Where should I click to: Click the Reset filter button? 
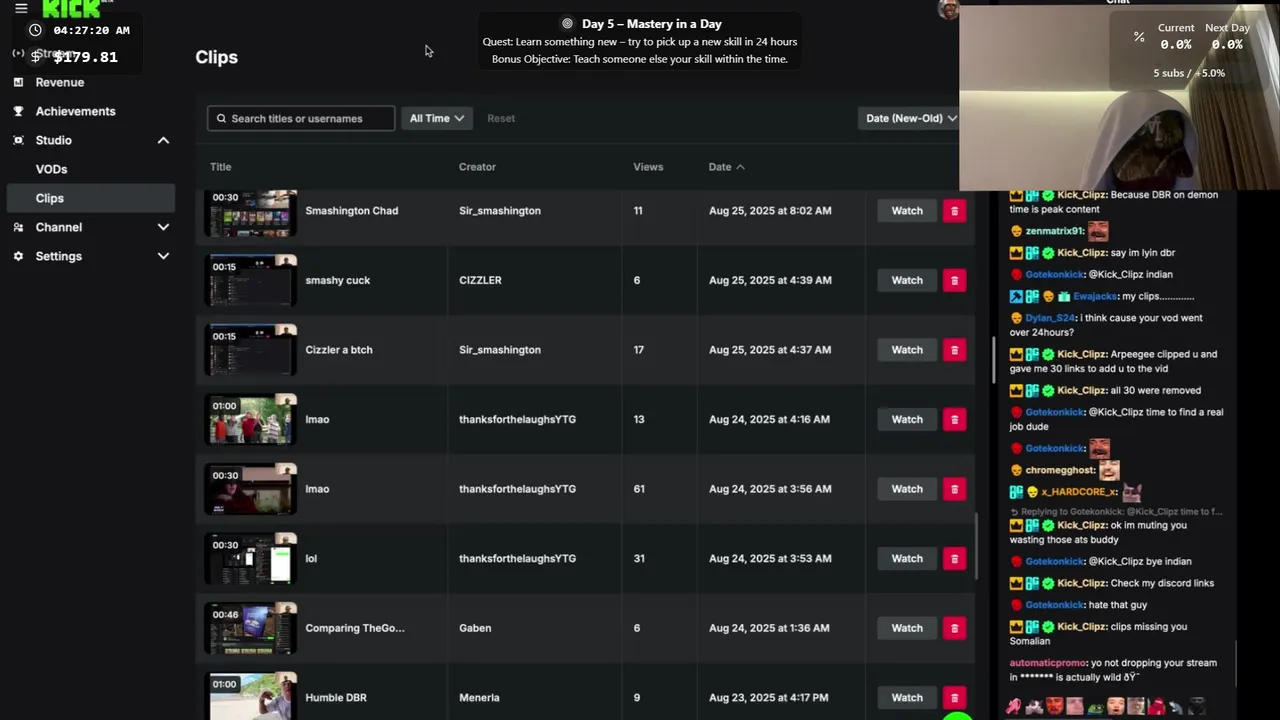tap(501, 118)
